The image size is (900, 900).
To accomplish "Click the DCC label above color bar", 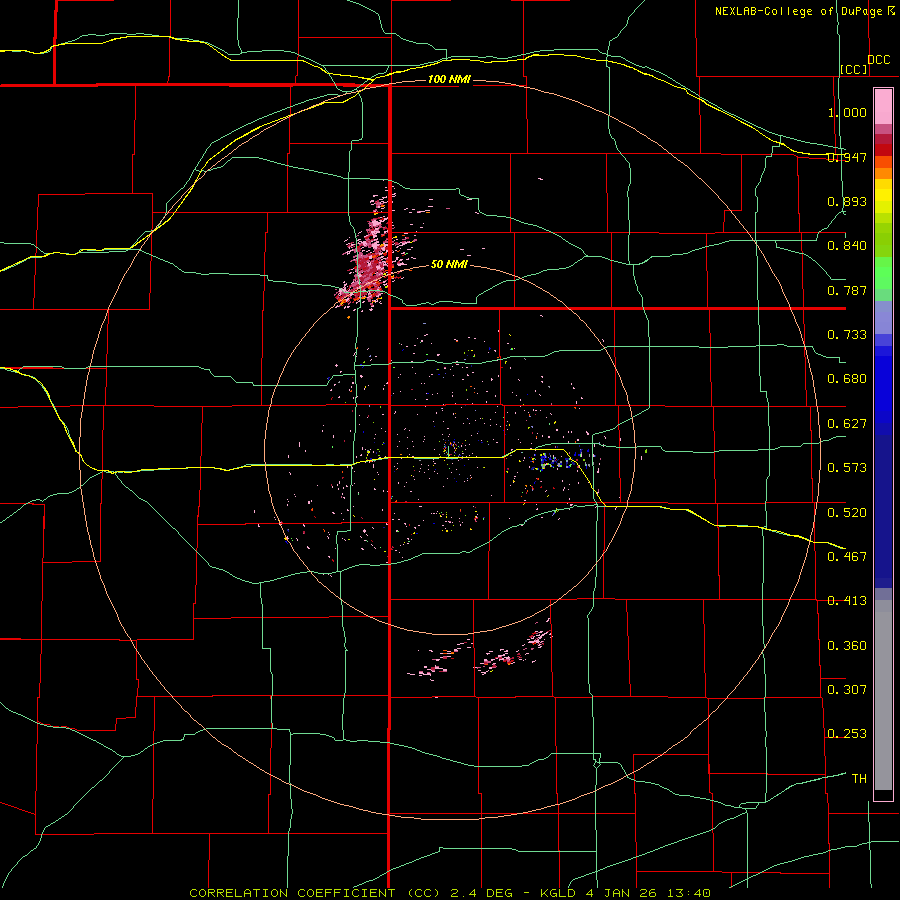I will click(x=879, y=60).
